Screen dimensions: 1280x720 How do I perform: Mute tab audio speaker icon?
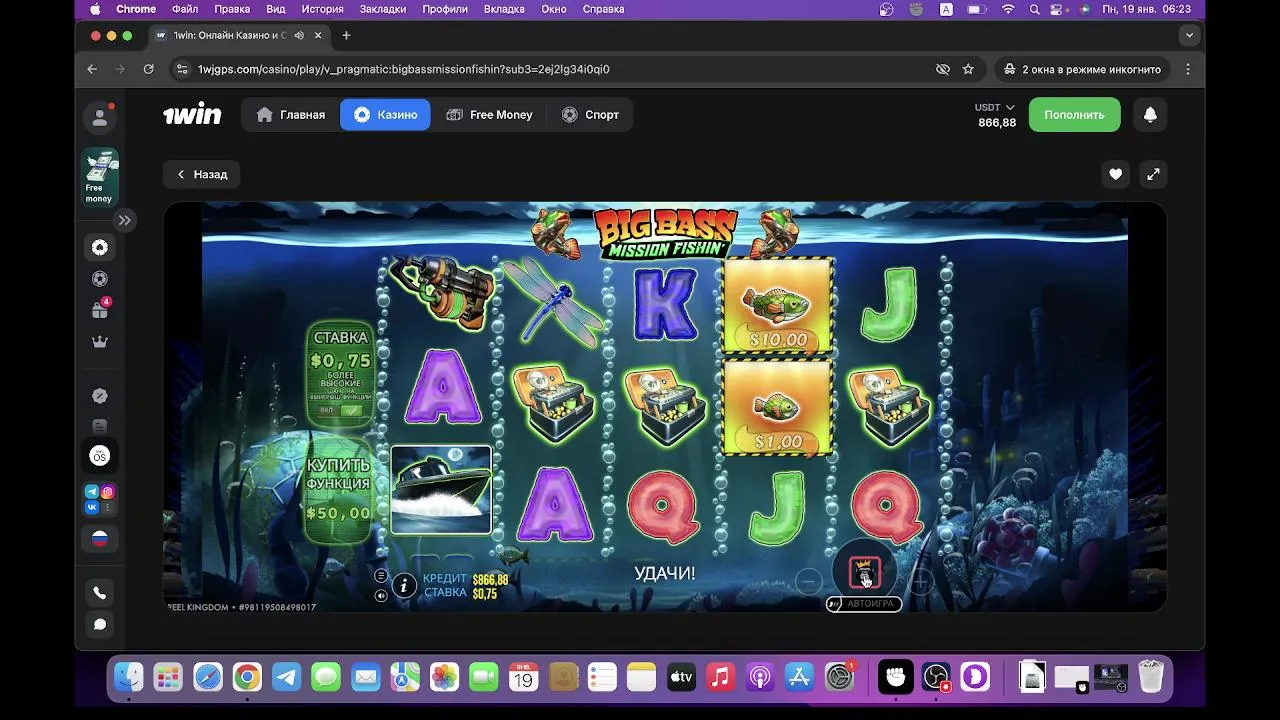click(x=299, y=35)
